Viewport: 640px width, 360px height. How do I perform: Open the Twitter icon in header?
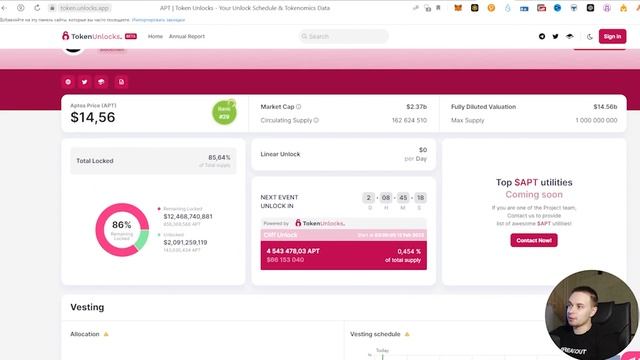click(556, 36)
